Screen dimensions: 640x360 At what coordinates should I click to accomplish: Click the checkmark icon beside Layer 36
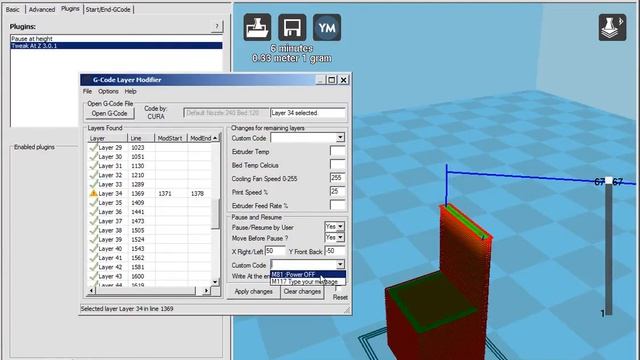click(93, 211)
